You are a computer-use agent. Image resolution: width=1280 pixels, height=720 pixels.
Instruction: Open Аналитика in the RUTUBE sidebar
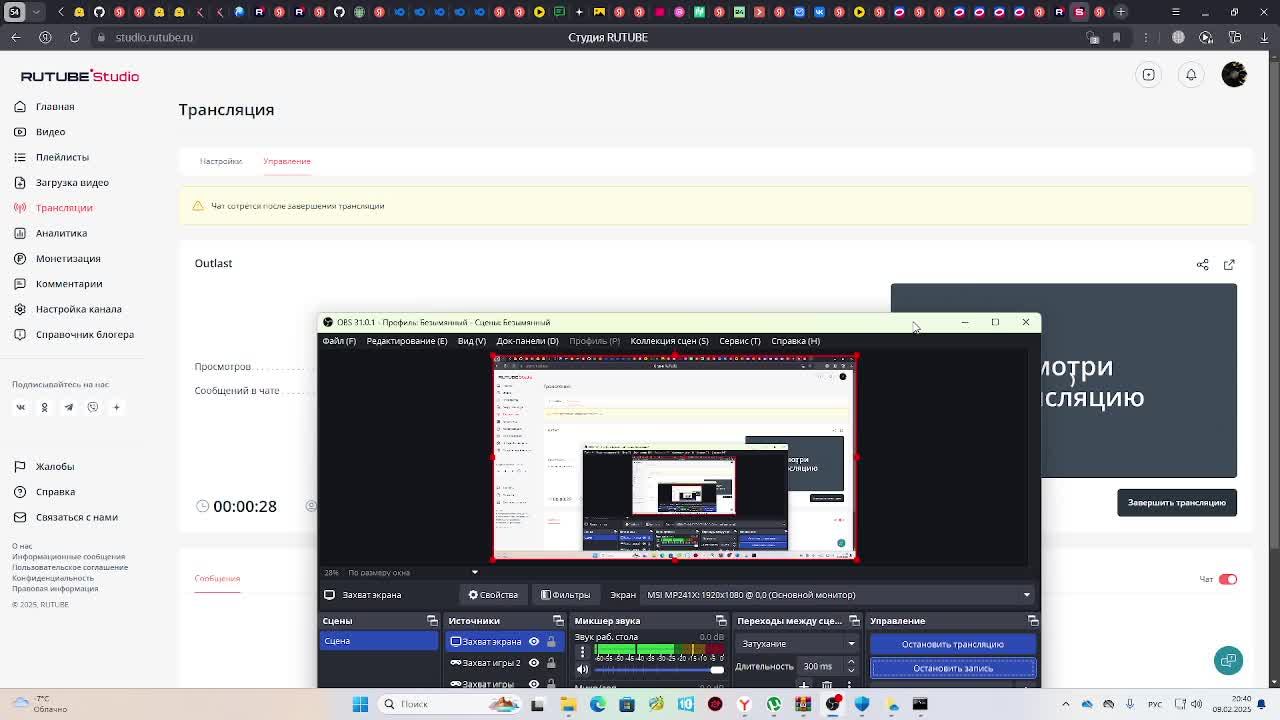tap(50, 233)
